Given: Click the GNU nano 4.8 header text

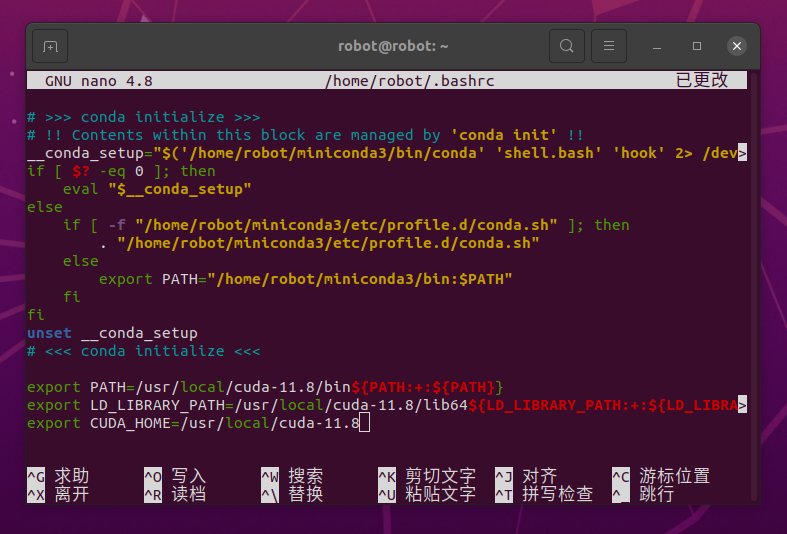Looking at the screenshot, I should tap(99, 81).
